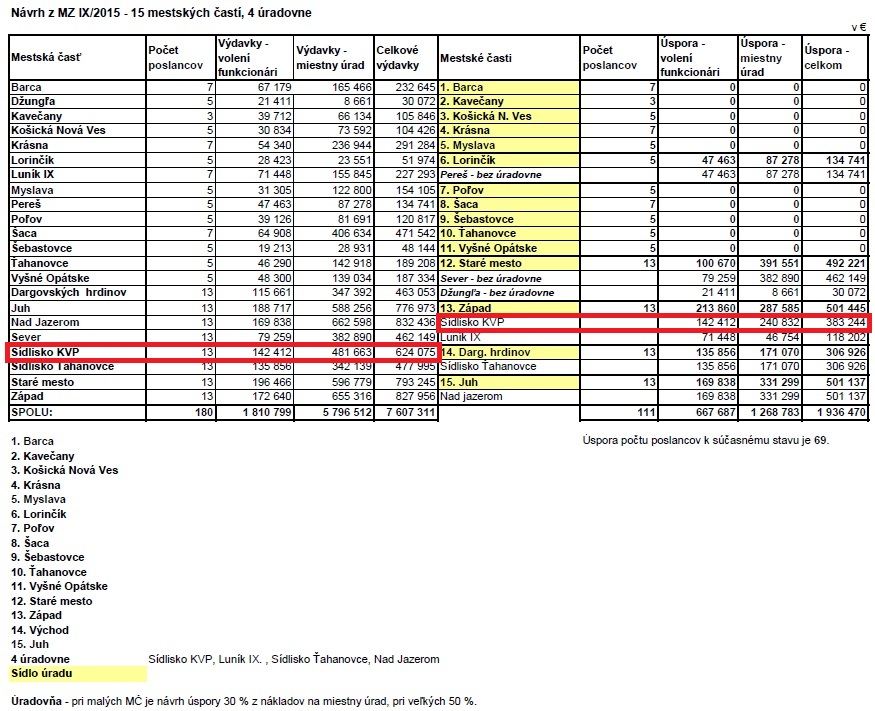This screenshot has height=711, width=875.
Task: Select the cell with value 187 334
Action: coord(415,278)
